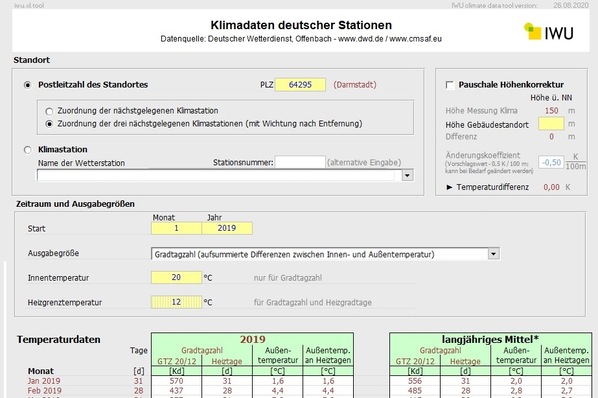Viewport: 598px width, 398px height.
Task: Click the Innentemperatur field showing 20
Action: 176,278
